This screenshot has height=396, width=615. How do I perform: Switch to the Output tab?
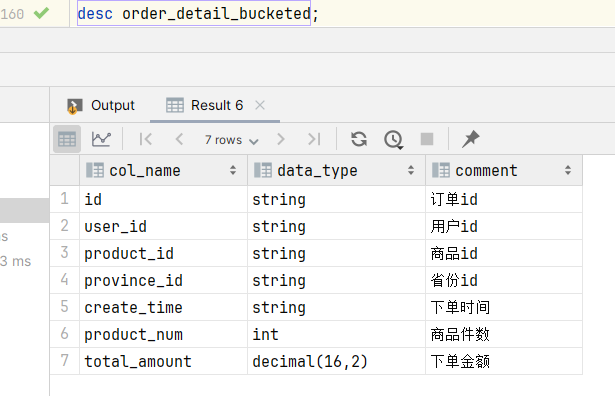101,105
